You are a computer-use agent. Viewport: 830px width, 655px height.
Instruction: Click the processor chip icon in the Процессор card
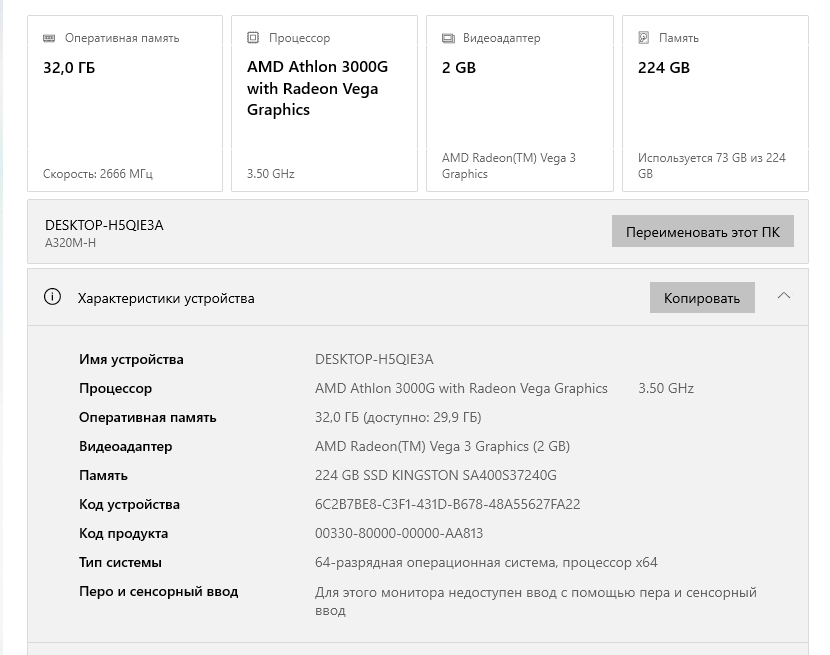pos(253,38)
